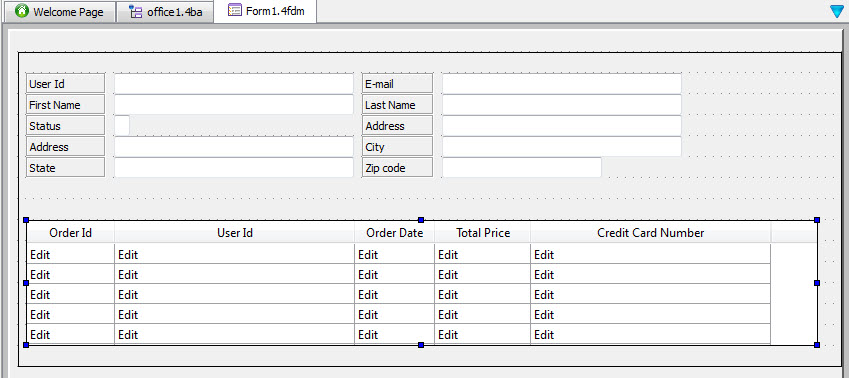Click the Order Date column header
Image resolution: width=849 pixels, height=378 pixels.
395,233
